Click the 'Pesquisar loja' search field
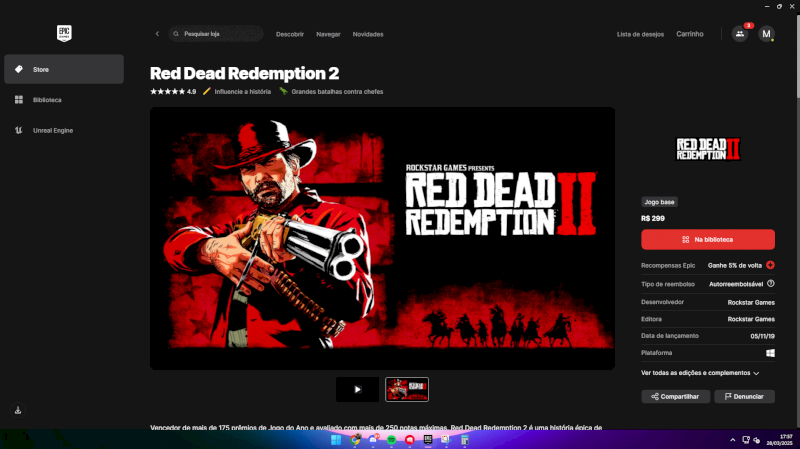Screen dimensions: 800x449 point(215,34)
